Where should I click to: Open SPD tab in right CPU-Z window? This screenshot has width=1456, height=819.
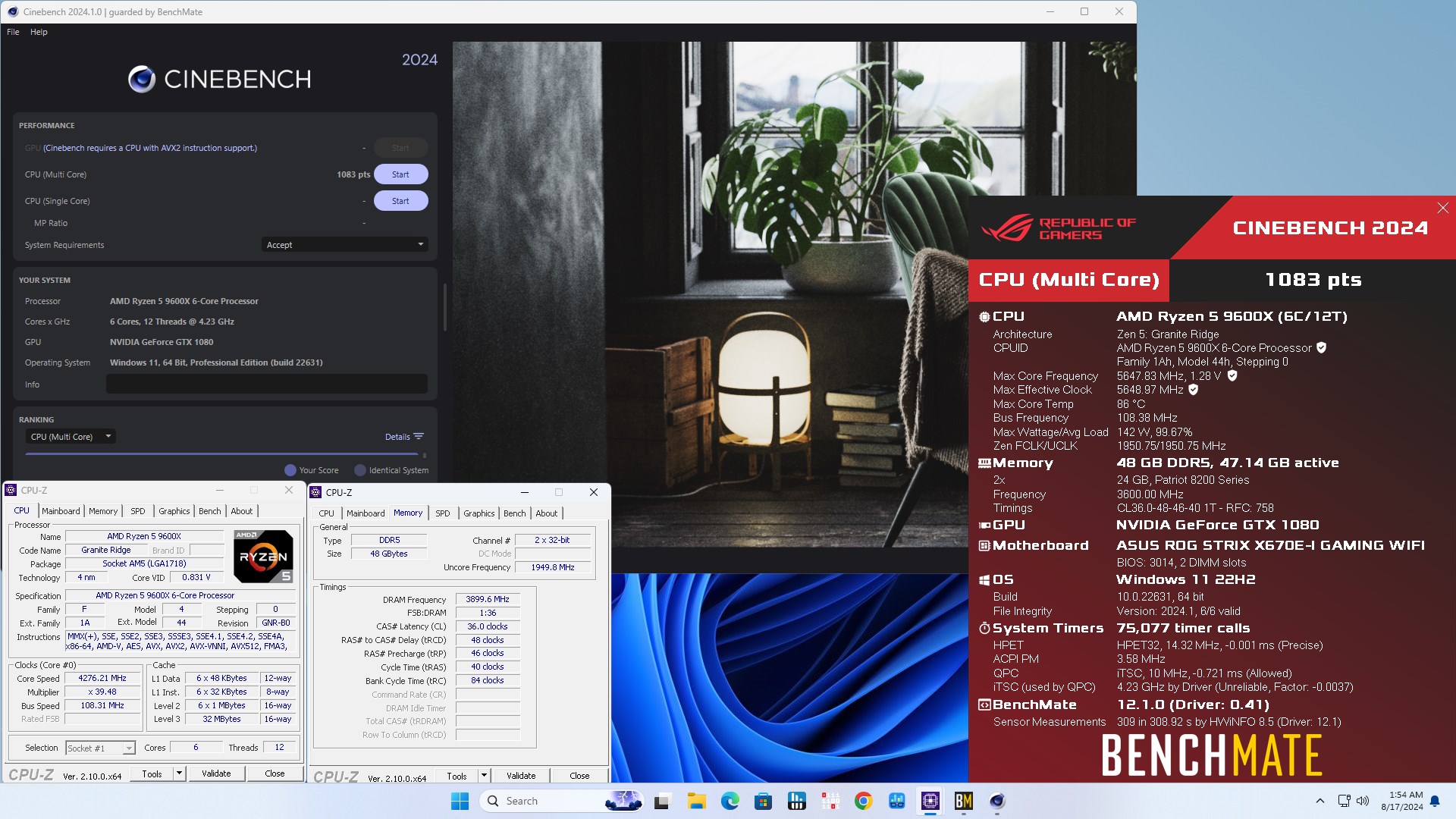[x=443, y=513]
